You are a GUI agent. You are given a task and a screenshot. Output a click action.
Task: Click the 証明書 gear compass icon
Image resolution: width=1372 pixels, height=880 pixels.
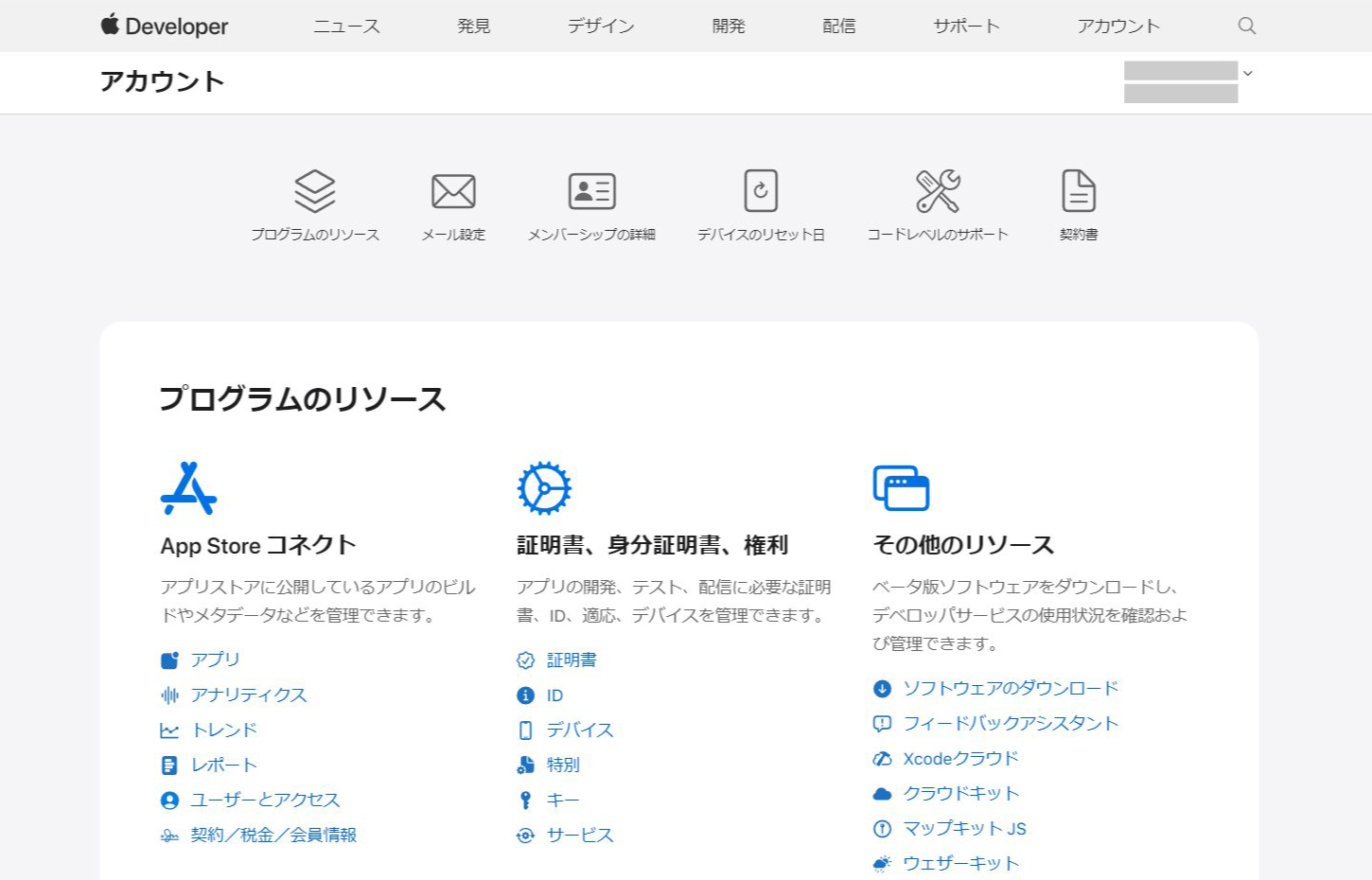coord(544,488)
